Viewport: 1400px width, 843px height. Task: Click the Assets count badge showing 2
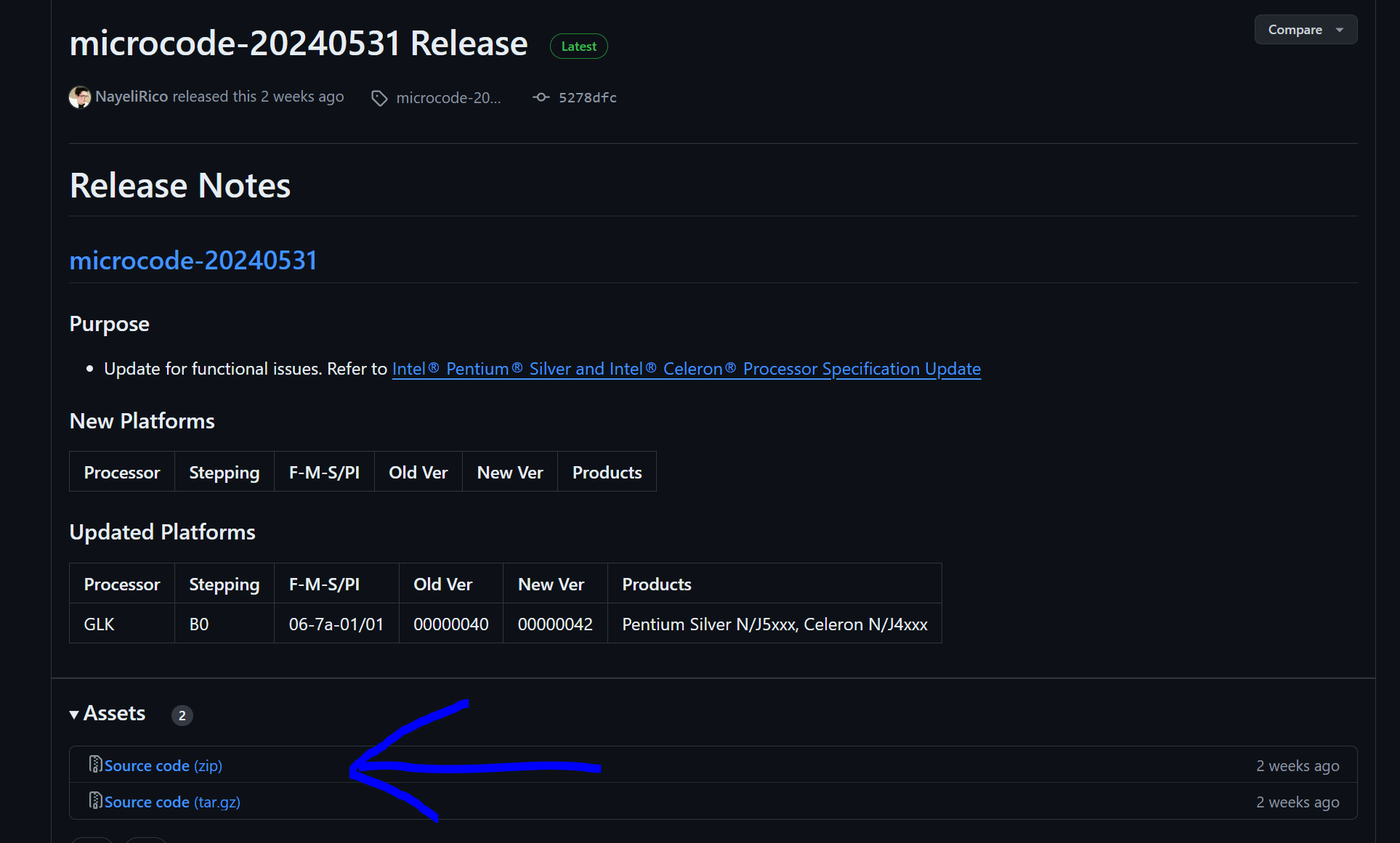pos(182,715)
